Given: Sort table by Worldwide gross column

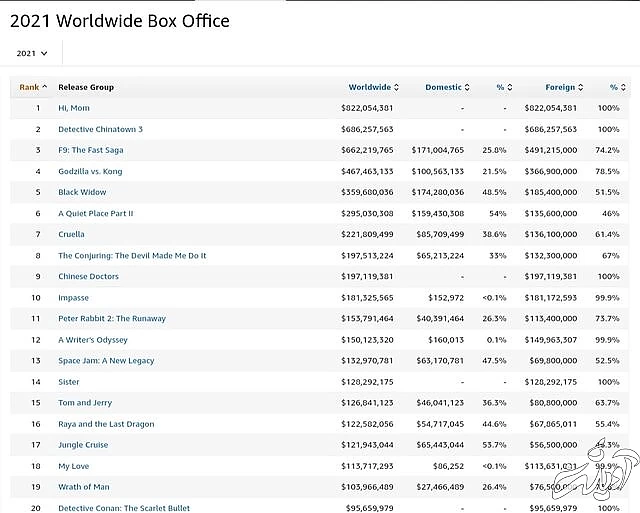Looking at the screenshot, I should [x=372, y=87].
